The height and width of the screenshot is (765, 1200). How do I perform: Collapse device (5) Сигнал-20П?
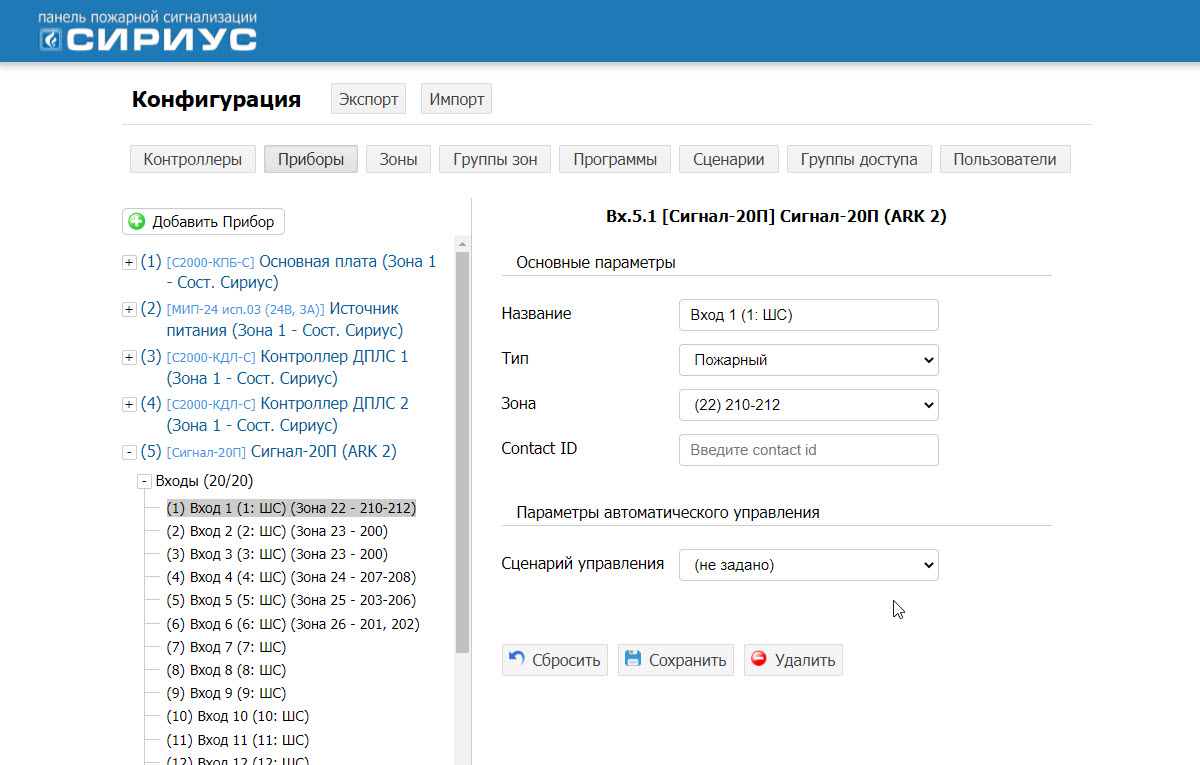(129, 452)
